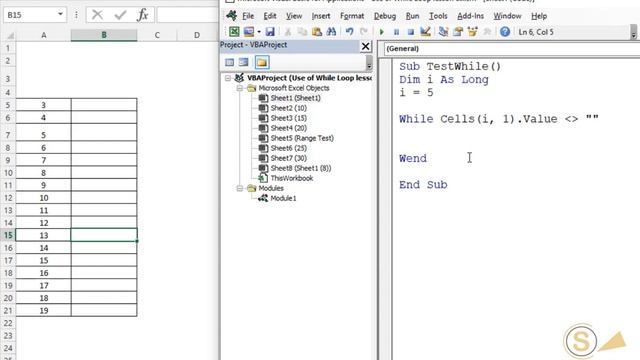This screenshot has height=360, width=640.
Task: Click the Excel select-all corner triangle
Action: coord(10,36)
